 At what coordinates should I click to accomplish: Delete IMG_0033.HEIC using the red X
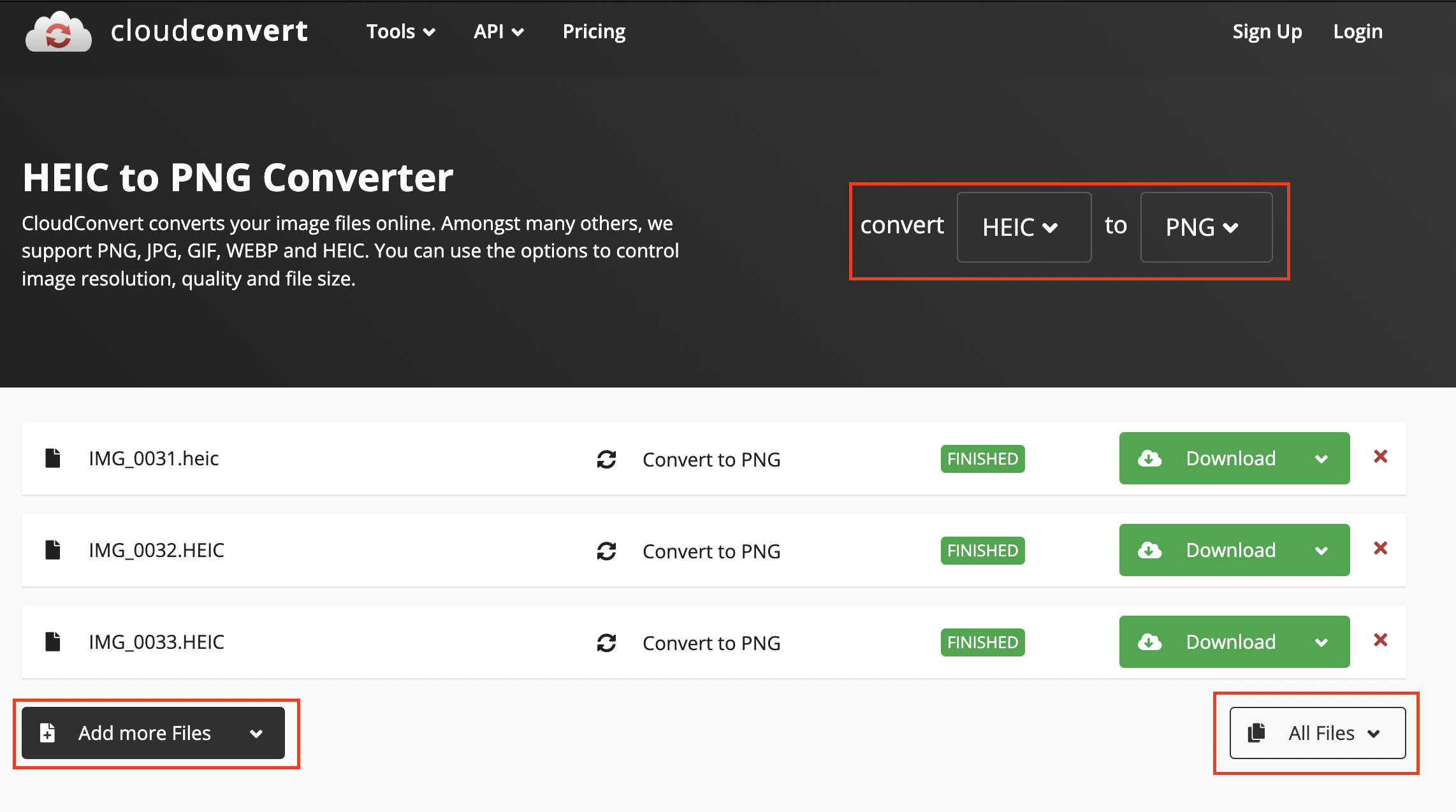pos(1381,640)
